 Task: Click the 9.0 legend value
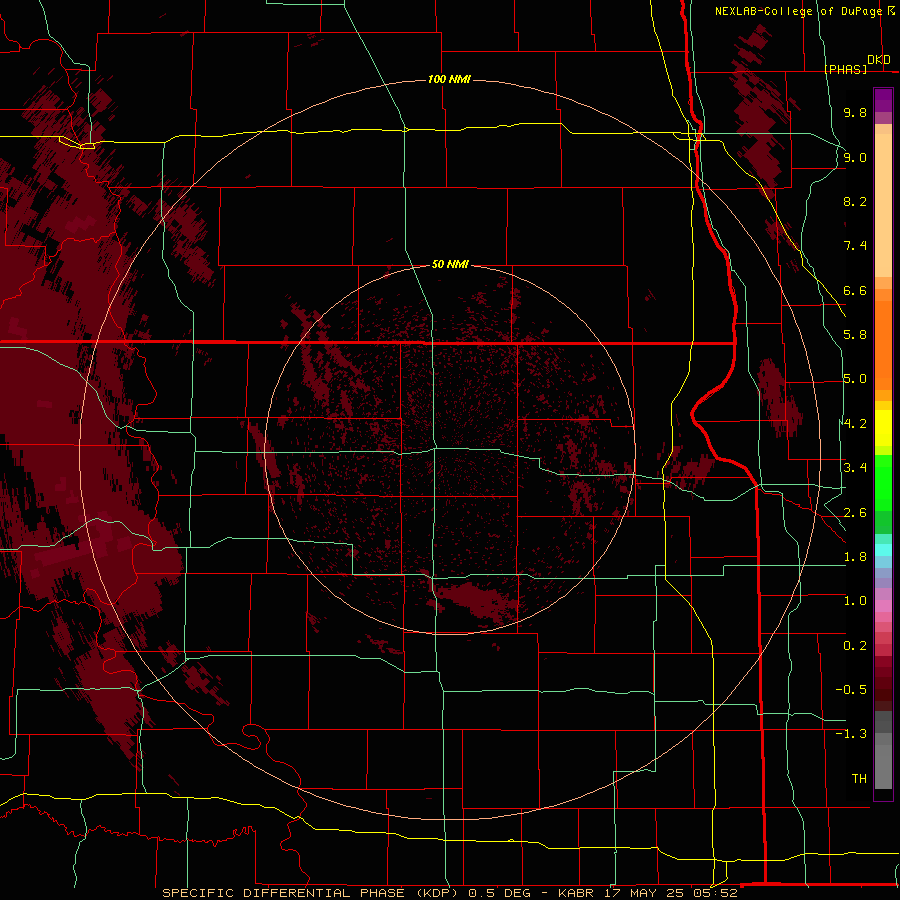coord(855,157)
